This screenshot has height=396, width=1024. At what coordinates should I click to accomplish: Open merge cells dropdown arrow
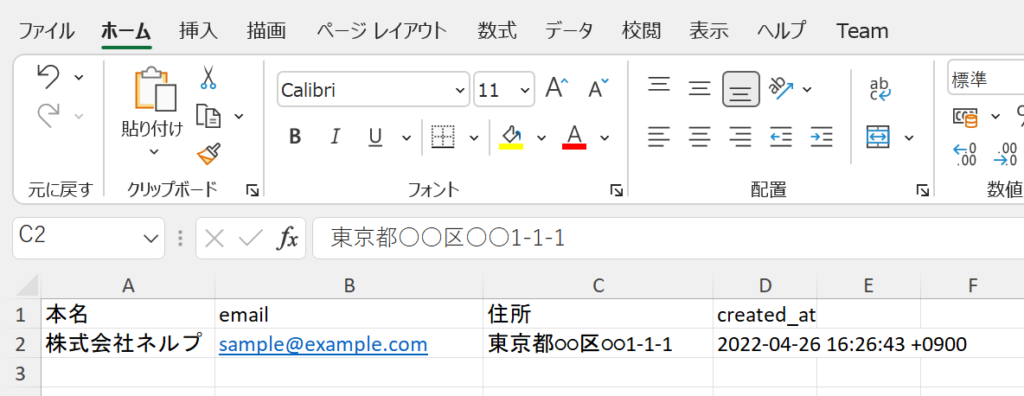point(909,138)
